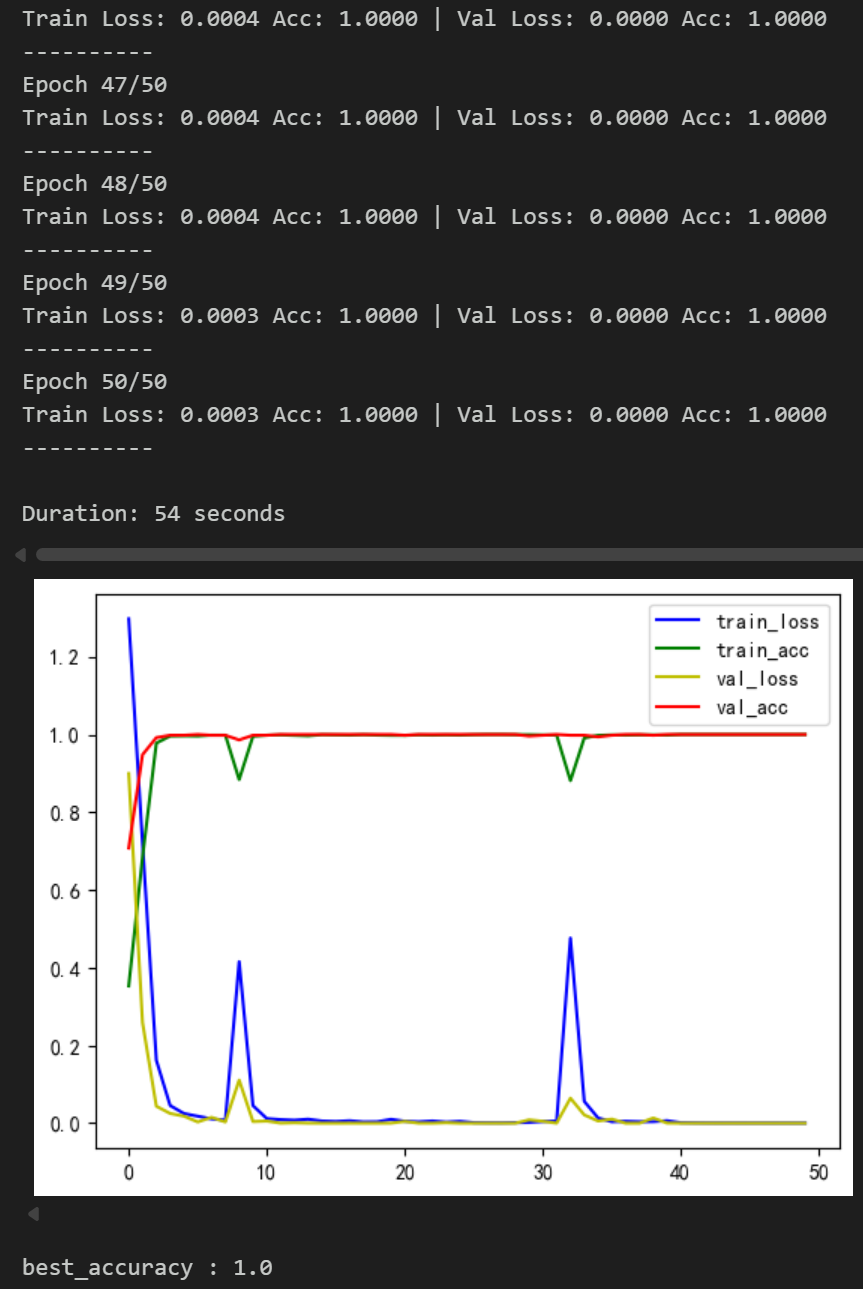Click the left scroll arrow below the plot
Image resolution: width=863 pixels, height=1289 pixels.
[x=33, y=1214]
